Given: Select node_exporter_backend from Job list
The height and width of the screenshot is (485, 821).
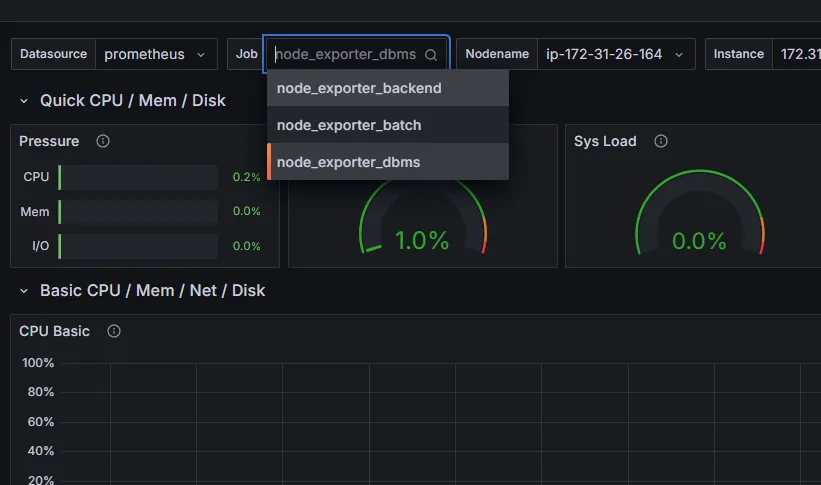Looking at the screenshot, I should [x=387, y=88].
